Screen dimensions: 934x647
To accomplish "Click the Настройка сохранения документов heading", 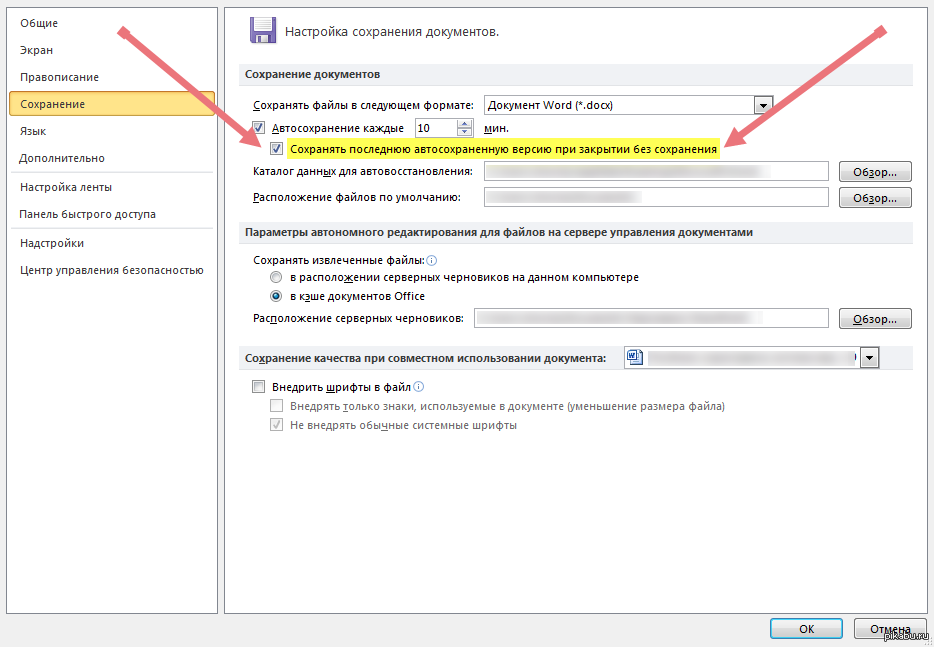I will click(392, 32).
